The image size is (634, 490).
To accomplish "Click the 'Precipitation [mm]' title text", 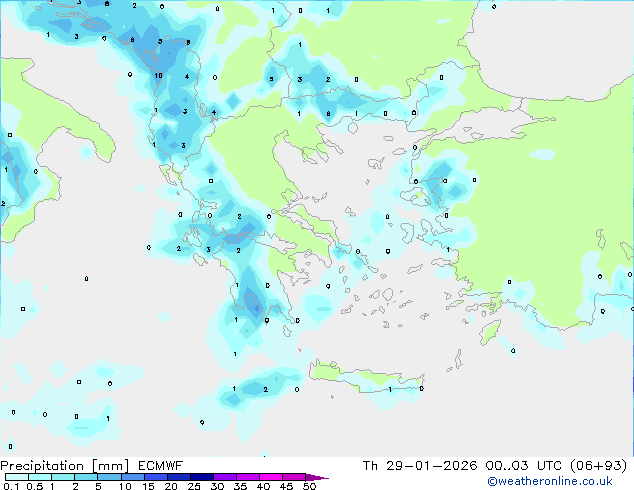I will point(64,466).
